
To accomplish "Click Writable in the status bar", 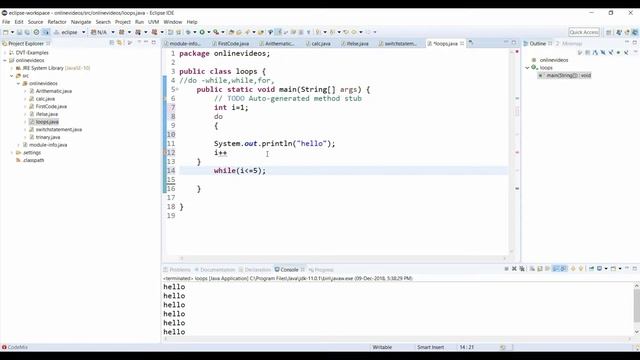I will 382,347.
